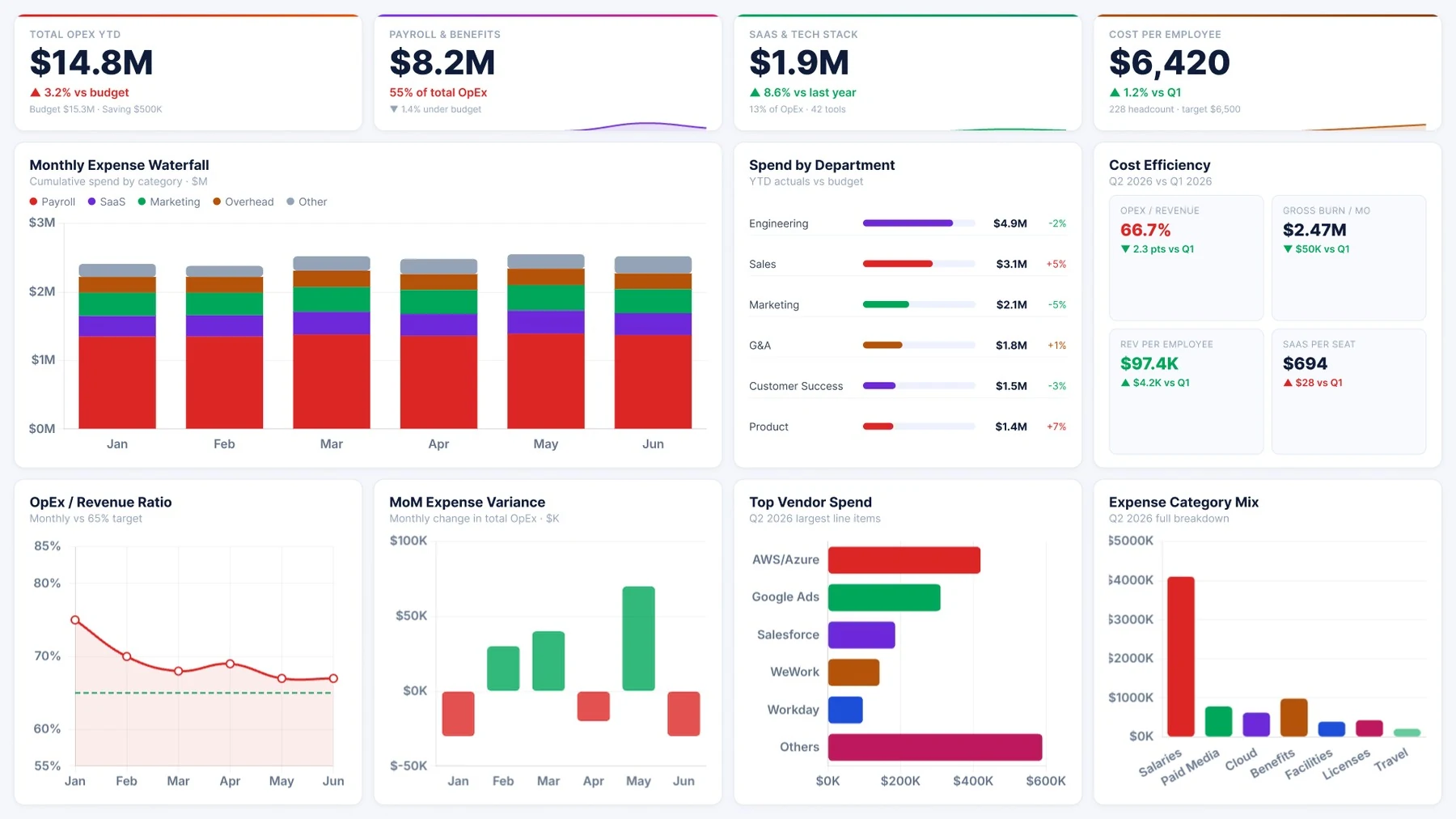
Task: Click the down triangle beside 2.3 pts vs Q1
Action: 1125,249
